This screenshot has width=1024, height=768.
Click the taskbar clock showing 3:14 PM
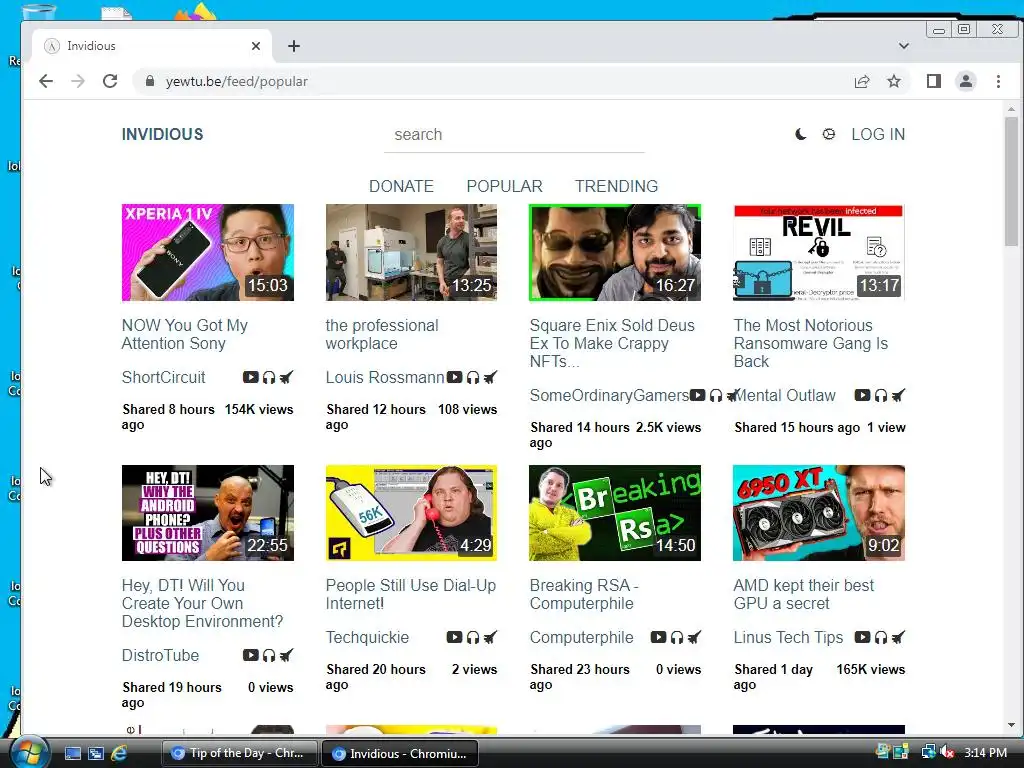click(x=985, y=753)
